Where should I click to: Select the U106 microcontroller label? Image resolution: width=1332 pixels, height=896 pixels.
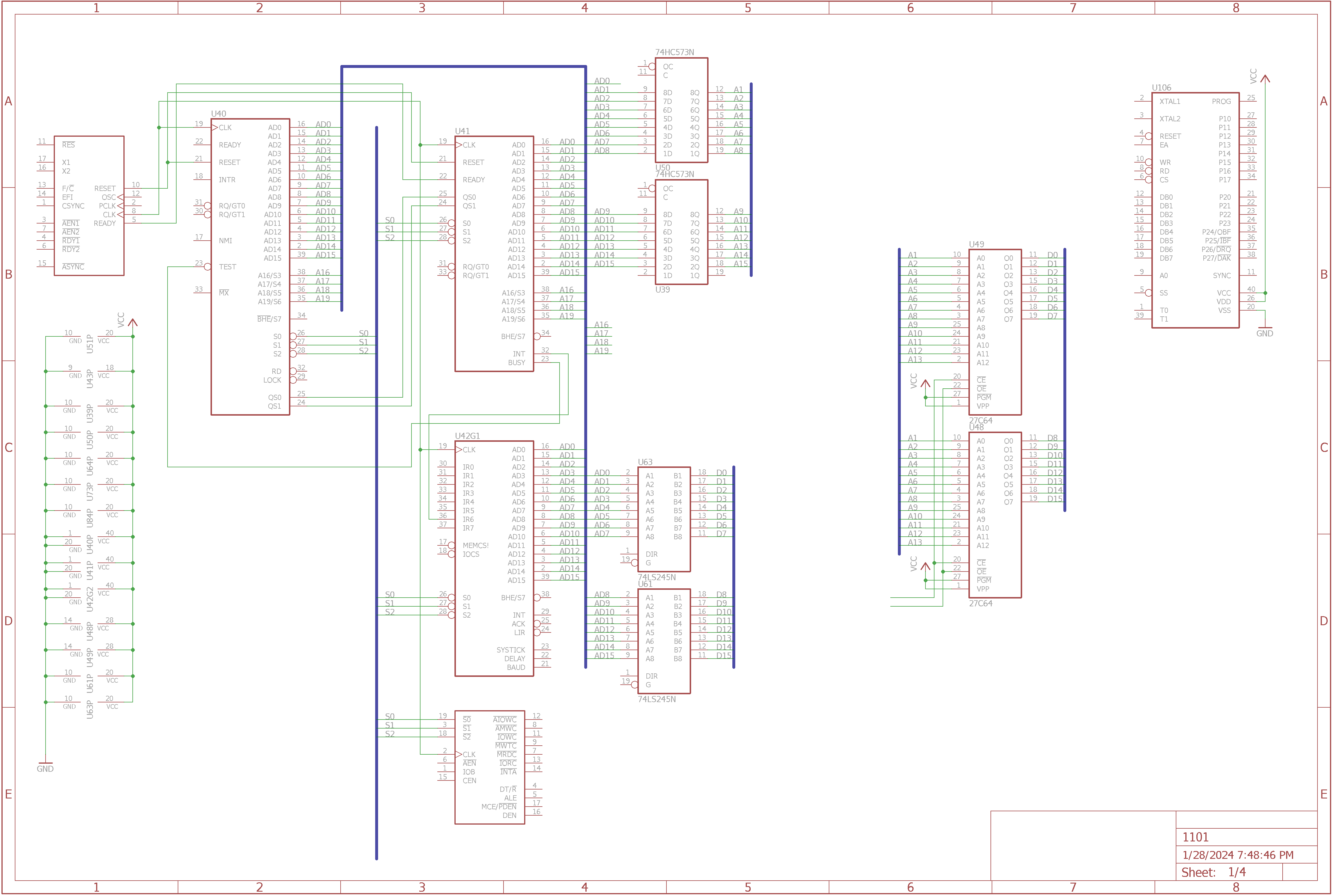[1161, 88]
